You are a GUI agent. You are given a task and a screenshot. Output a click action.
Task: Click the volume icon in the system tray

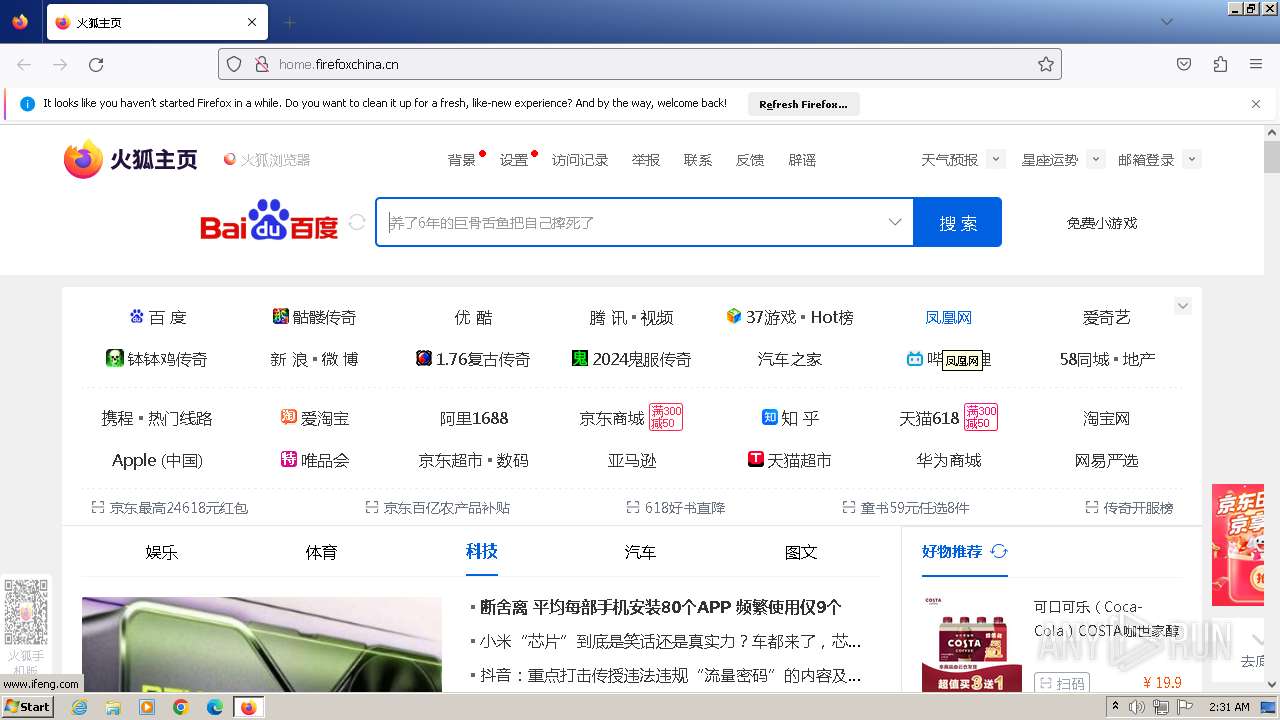[x=1138, y=707]
